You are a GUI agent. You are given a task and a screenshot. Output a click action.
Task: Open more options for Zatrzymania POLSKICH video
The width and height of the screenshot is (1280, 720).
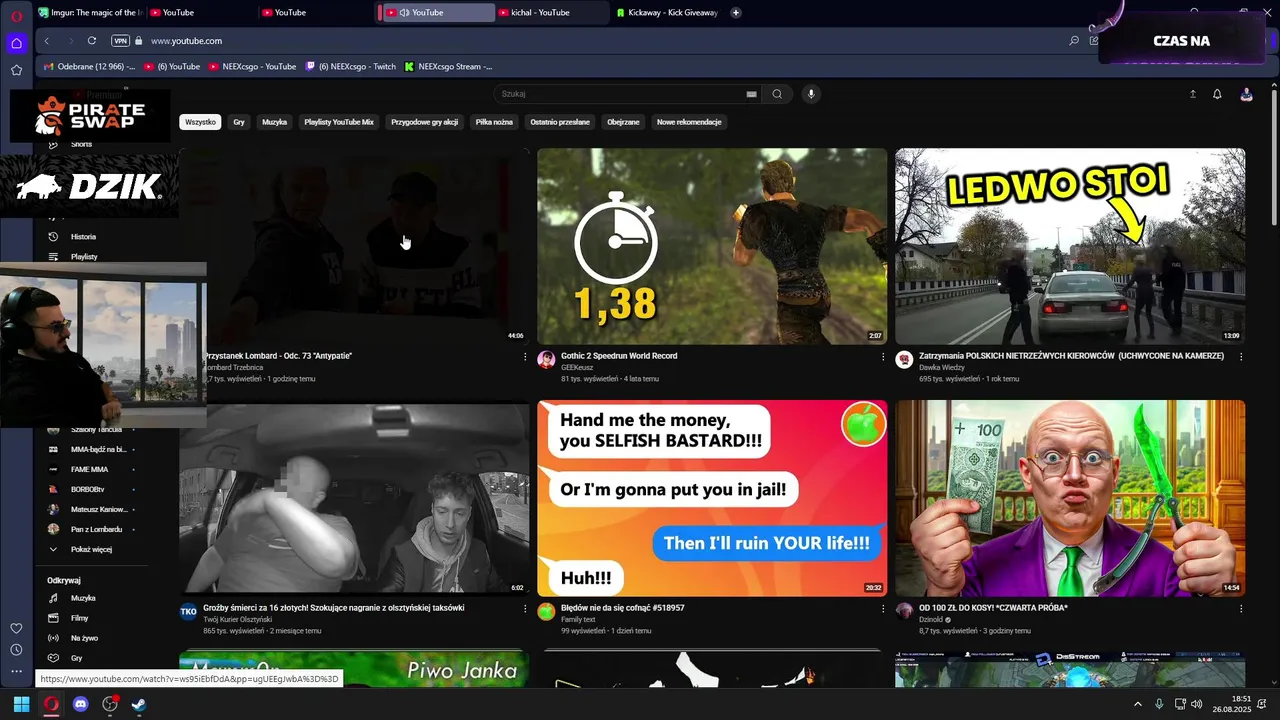pos(1241,357)
